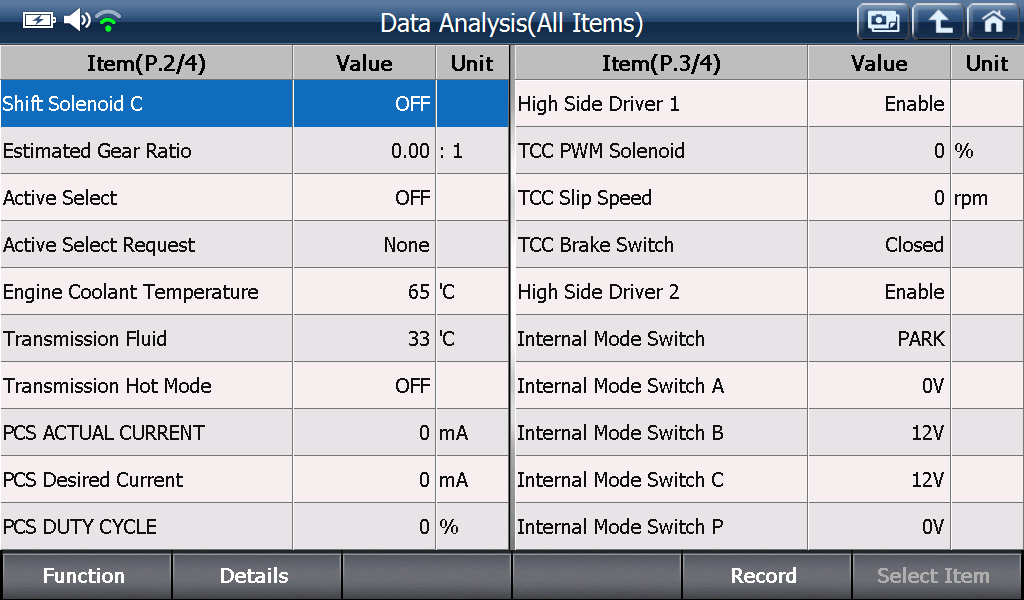
Task: Click the screenshot capture icon
Action: click(883, 22)
